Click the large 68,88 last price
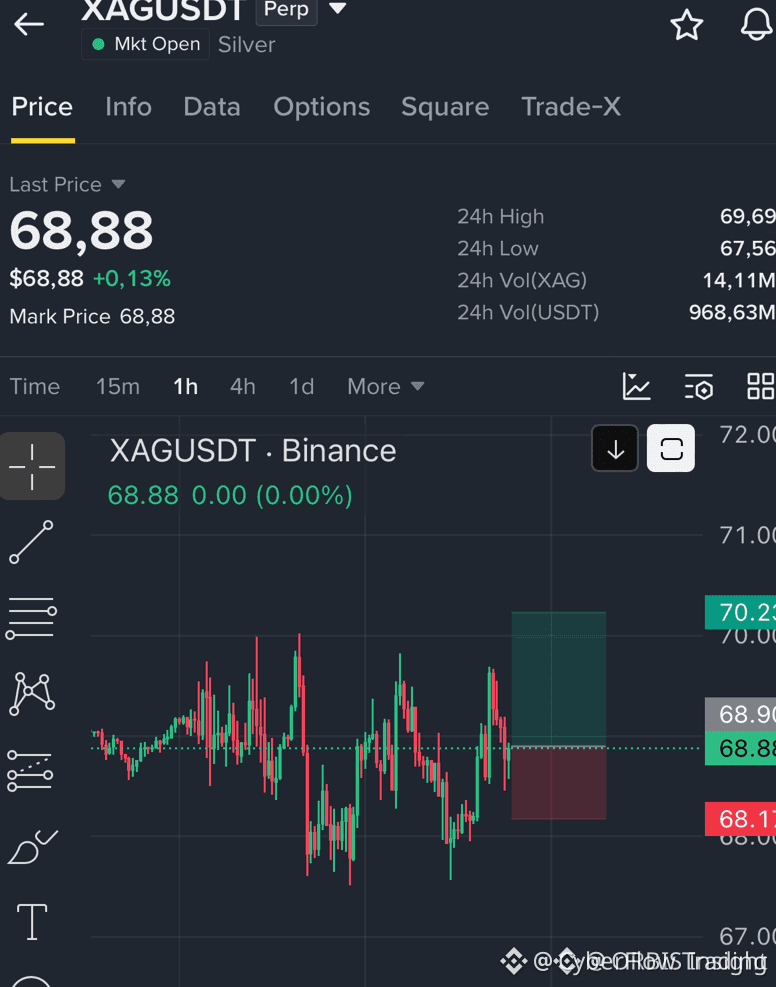This screenshot has width=776, height=987. pyautogui.click(x=81, y=231)
